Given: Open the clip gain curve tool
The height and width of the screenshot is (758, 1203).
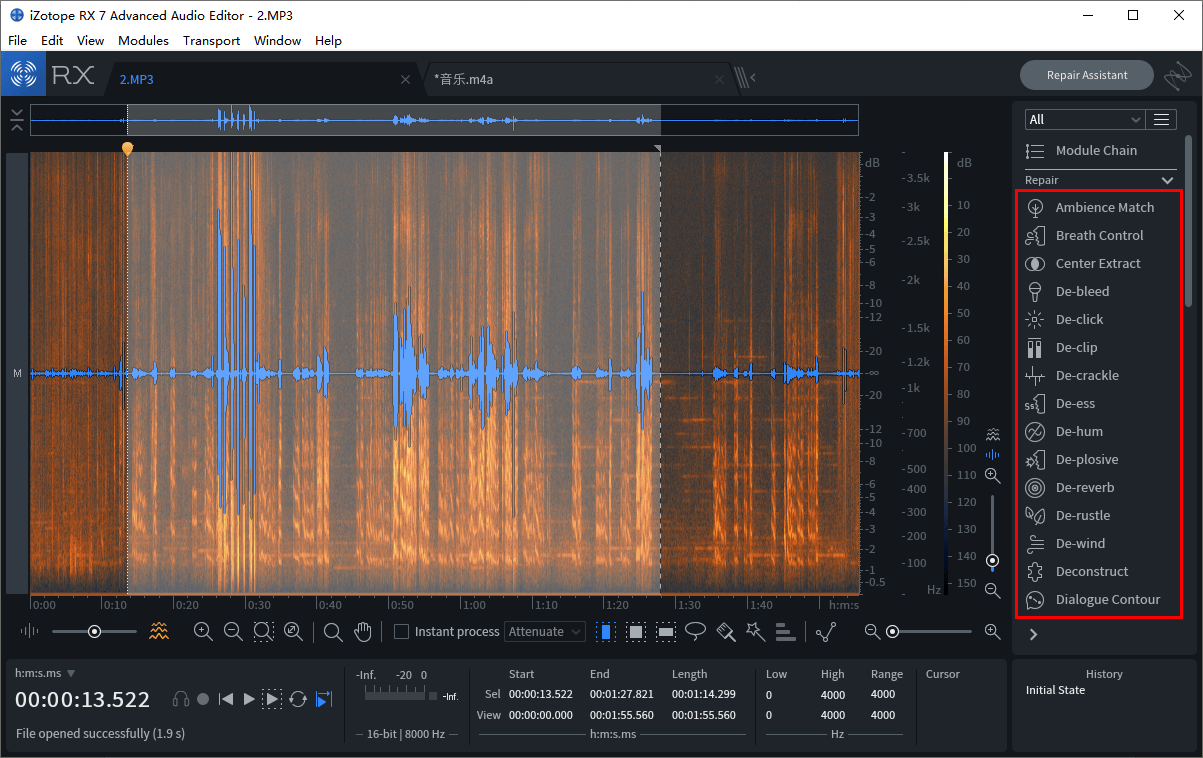Looking at the screenshot, I should click(826, 631).
